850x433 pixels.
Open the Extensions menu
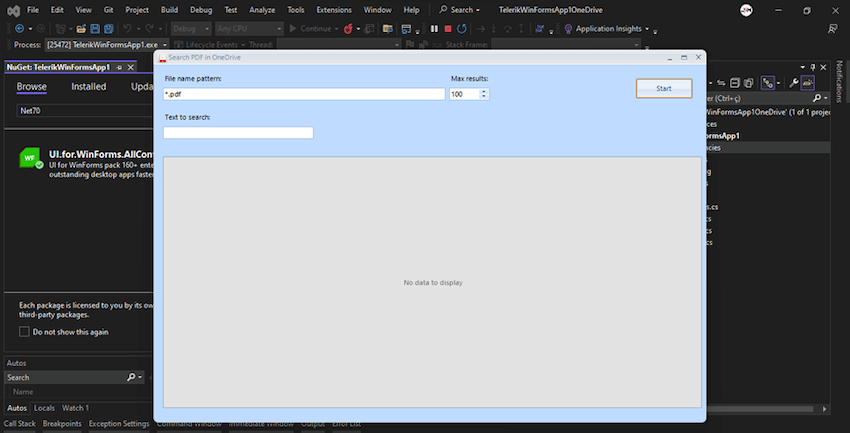[x=334, y=10]
